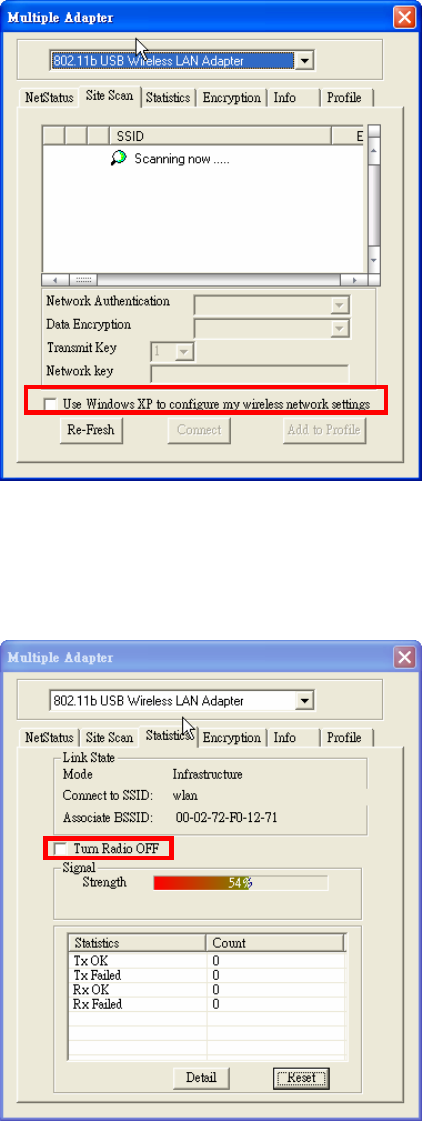
Task: Click the SSID column header
Action: pyautogui.click(x=219, y=134)
